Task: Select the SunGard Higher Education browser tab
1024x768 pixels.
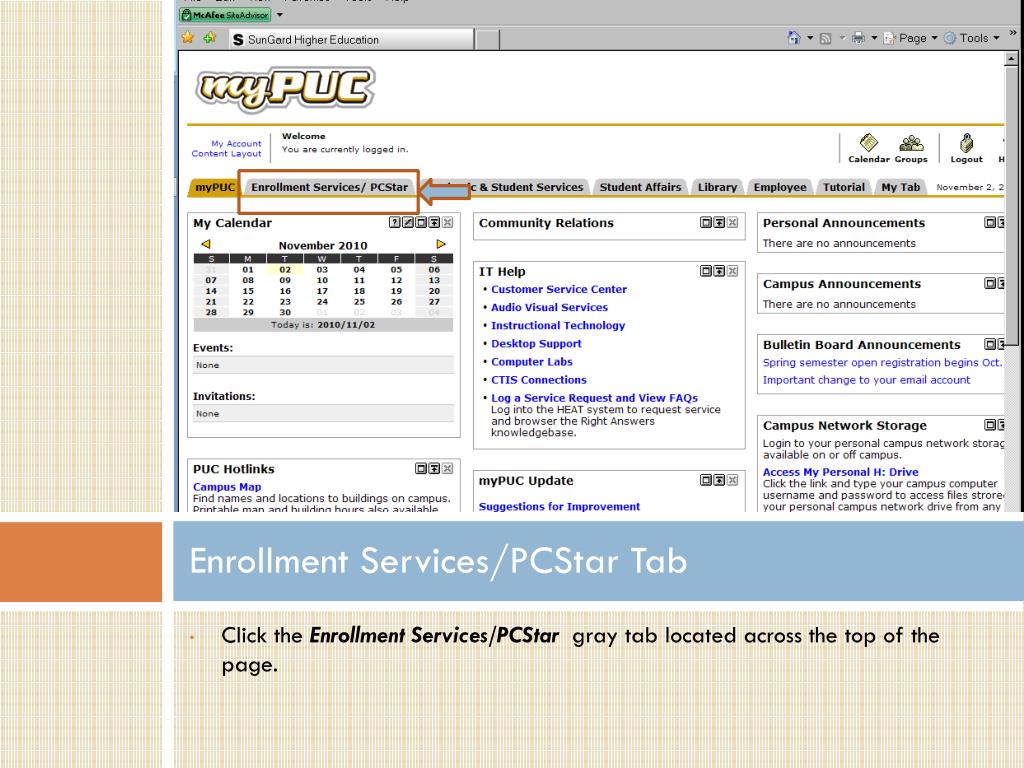Action: (351, 39)
